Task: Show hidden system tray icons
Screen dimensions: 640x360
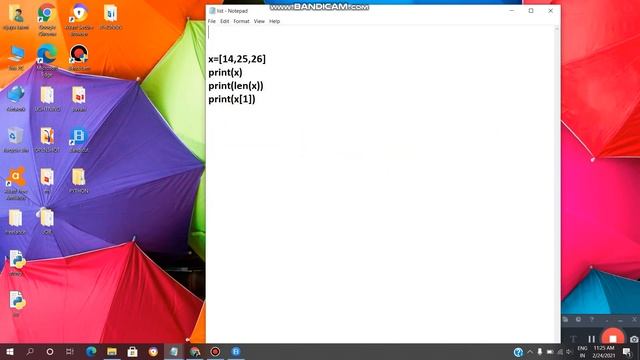Action: (x=530, y=352)
